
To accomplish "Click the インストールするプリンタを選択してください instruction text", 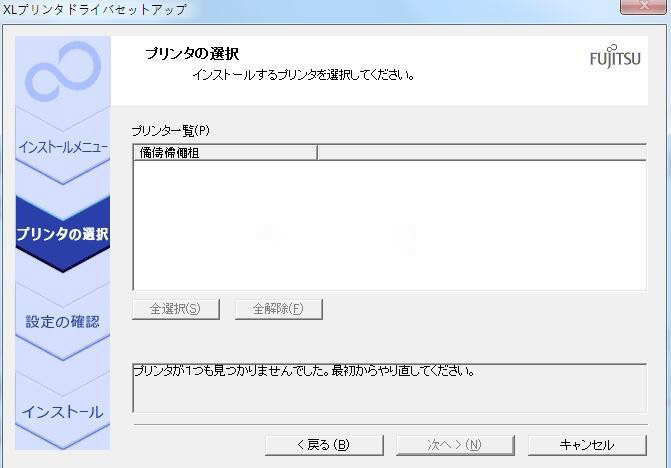I will click(303, 75).
